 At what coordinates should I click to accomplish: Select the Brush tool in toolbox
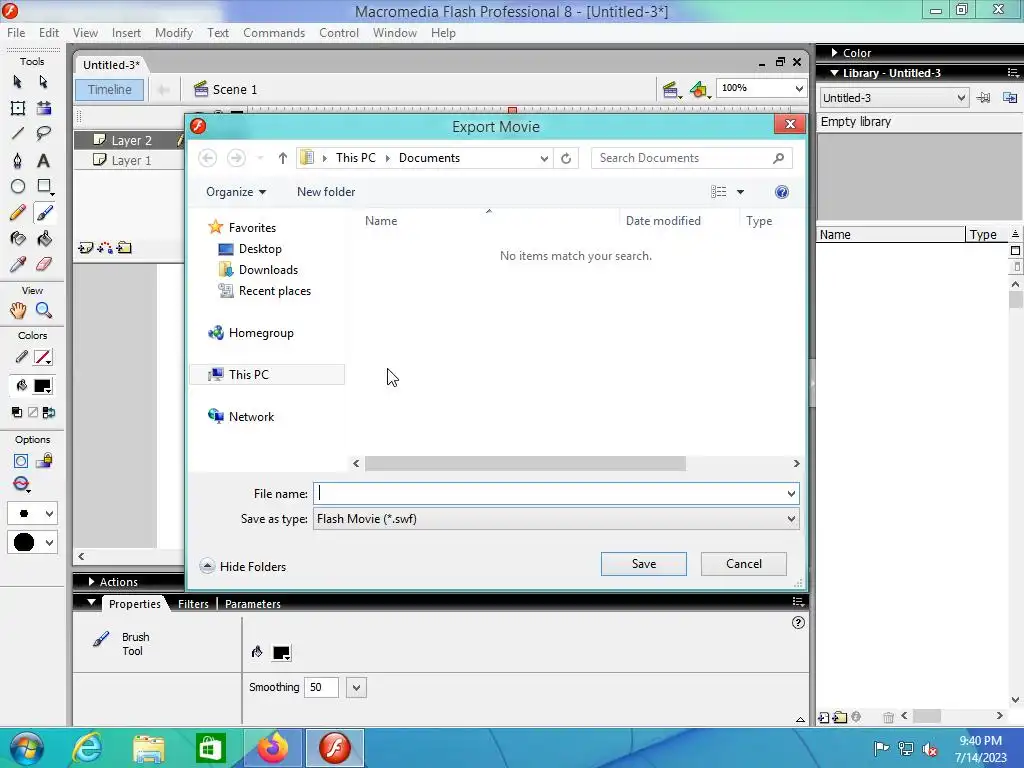(44, 212)
